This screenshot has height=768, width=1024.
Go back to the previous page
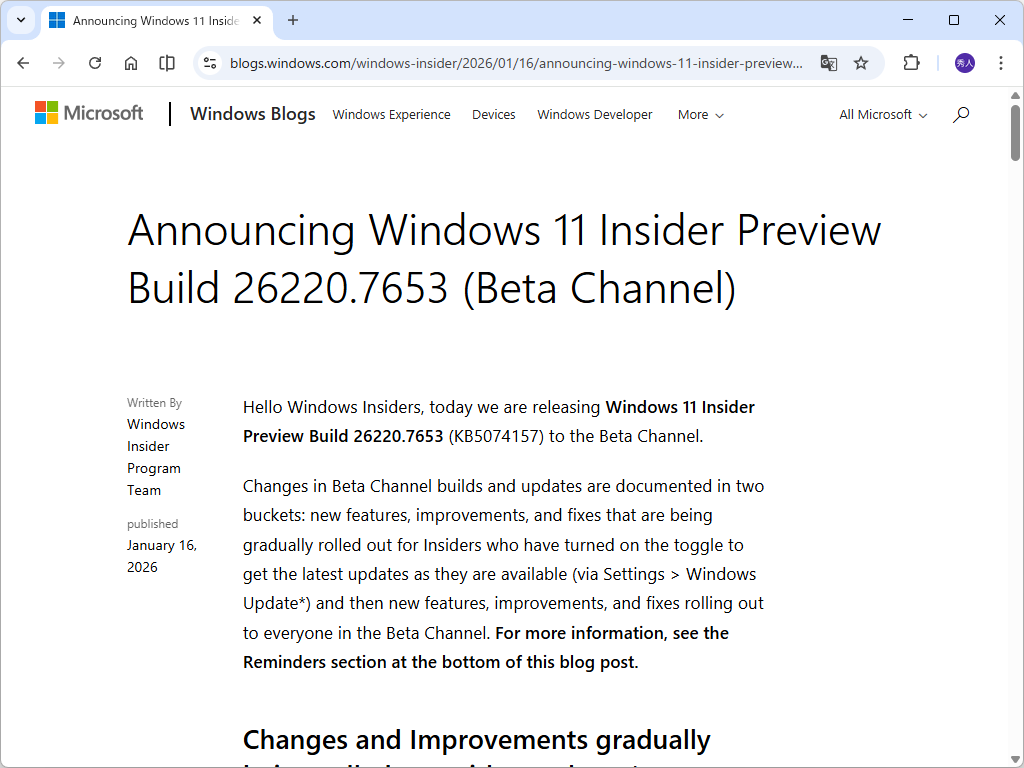(x=24, y=63)
